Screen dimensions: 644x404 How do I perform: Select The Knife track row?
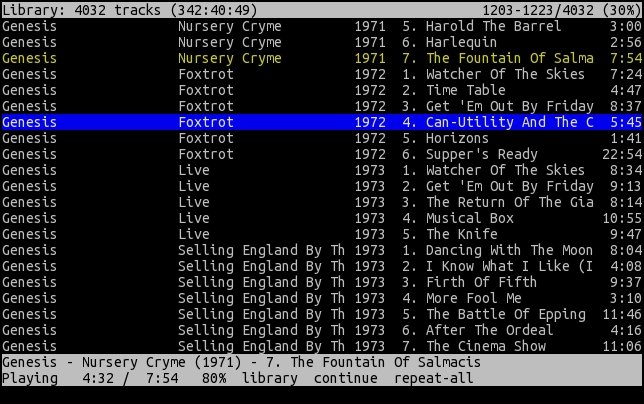(x=322, y=234)
